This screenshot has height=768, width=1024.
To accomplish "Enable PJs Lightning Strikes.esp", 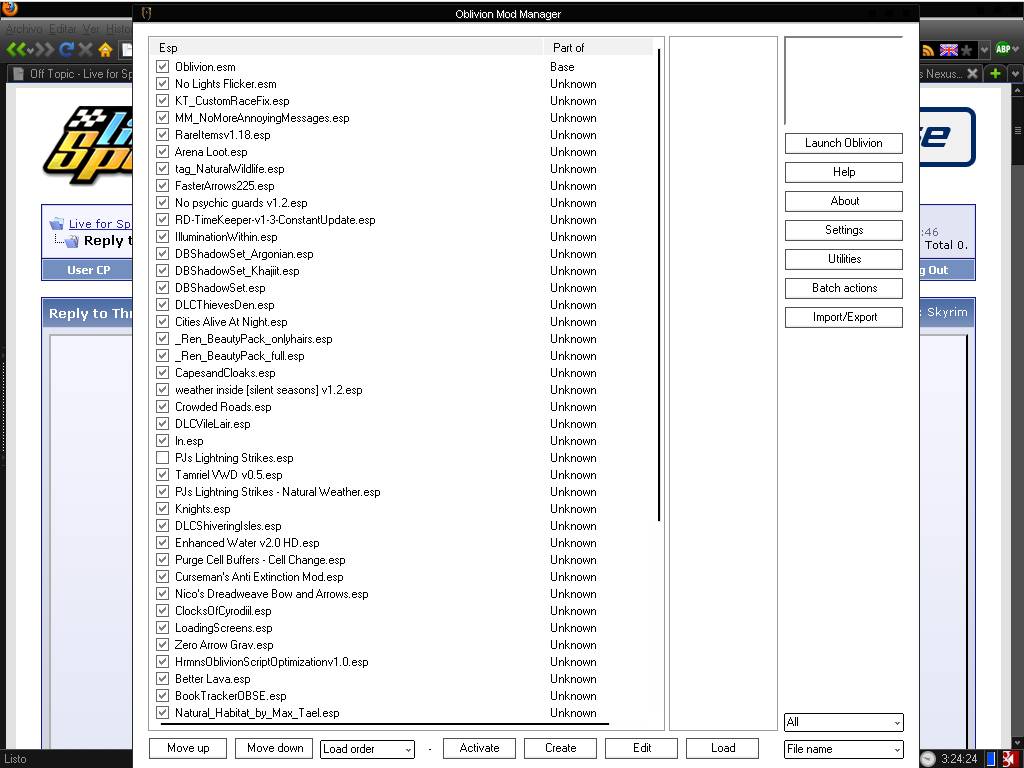I will (x=163, y=458).
